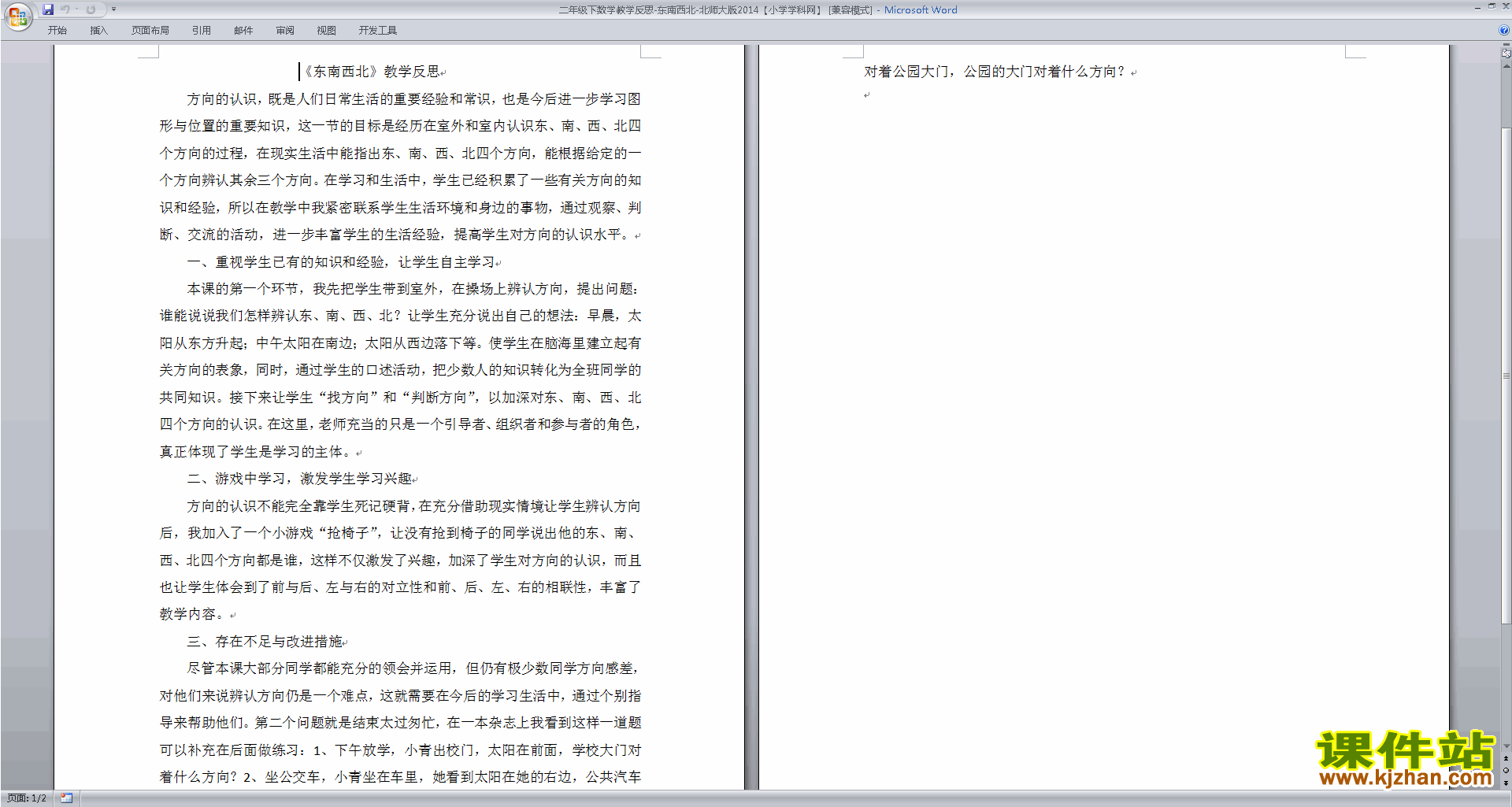The width and height of the screenshot is (1512, 807).
Task: Click the scrollbar down arrow
Action: (1506, 746)
